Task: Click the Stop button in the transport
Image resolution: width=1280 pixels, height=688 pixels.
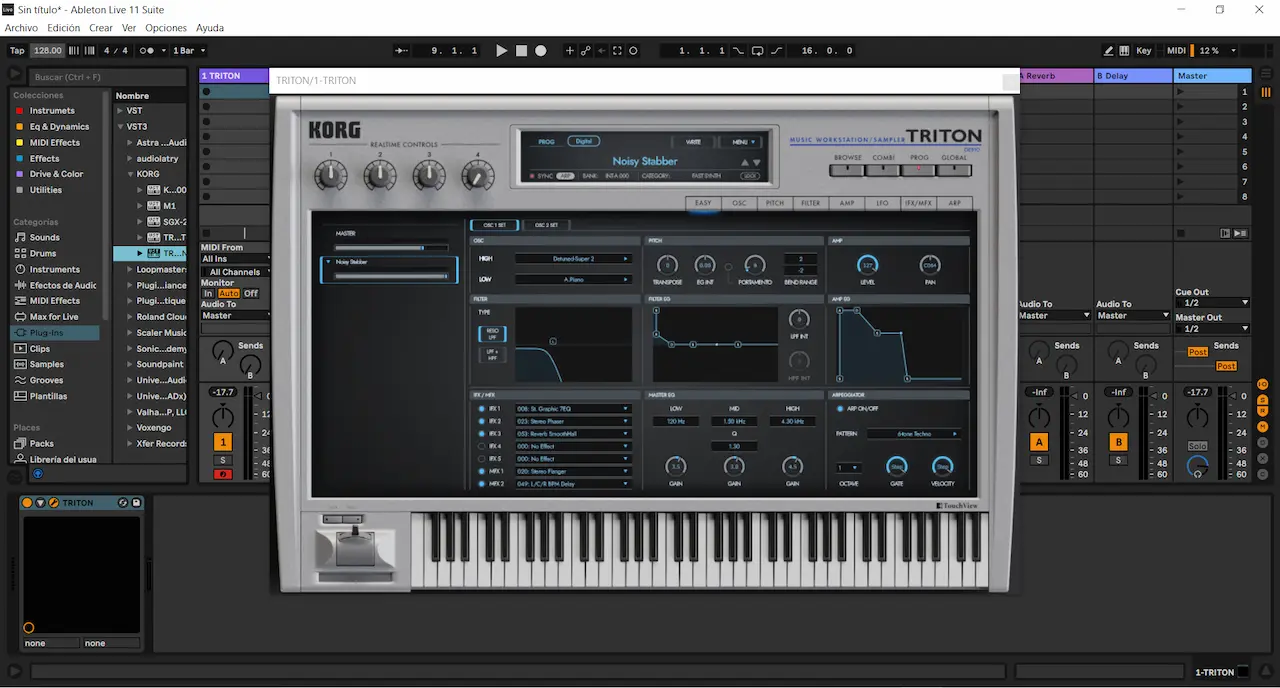Action: click(x=521, y=50)
